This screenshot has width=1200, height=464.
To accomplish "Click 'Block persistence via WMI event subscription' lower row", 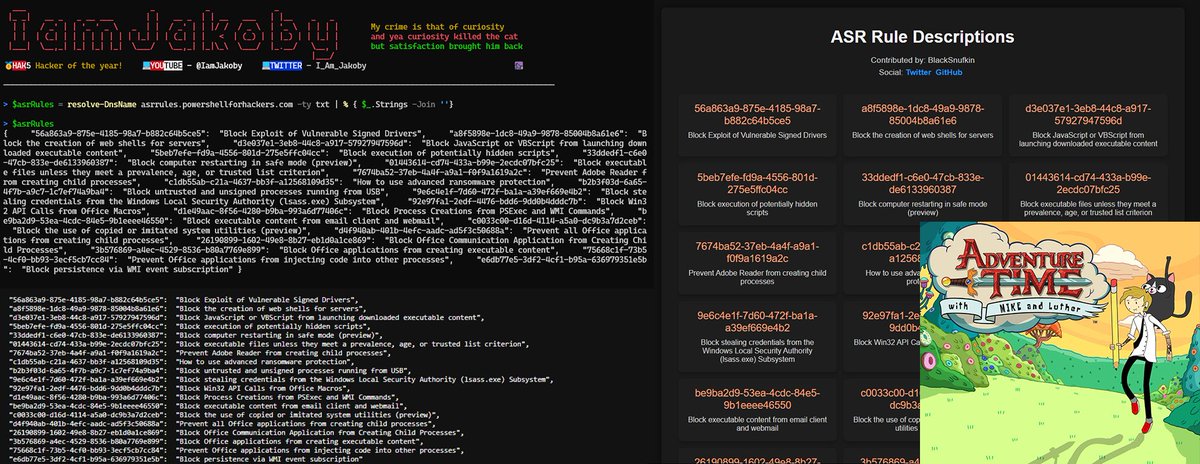I will pyautogui.click(x=270, y=460).
